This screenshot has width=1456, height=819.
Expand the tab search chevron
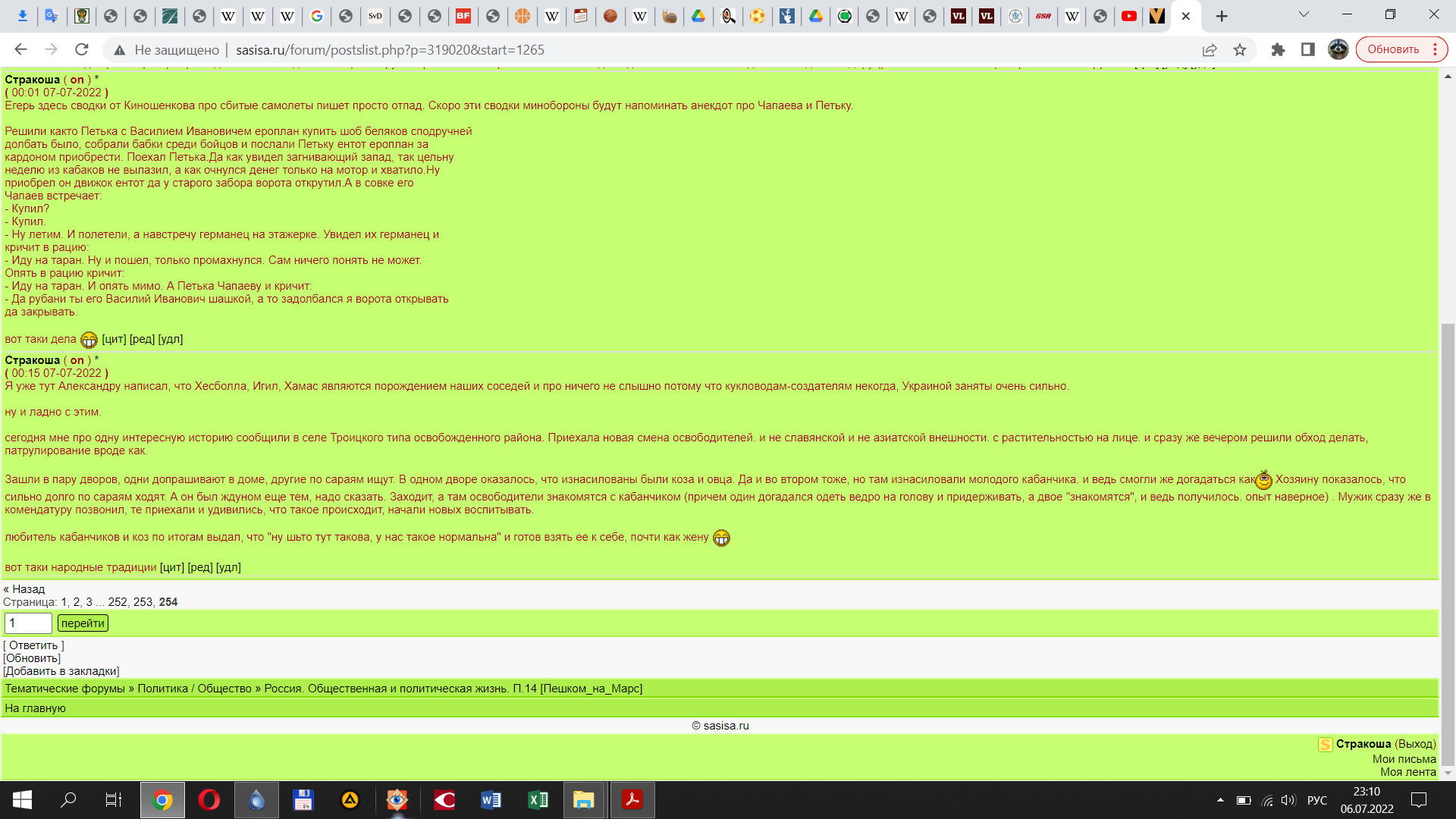tap(1304, 14)
